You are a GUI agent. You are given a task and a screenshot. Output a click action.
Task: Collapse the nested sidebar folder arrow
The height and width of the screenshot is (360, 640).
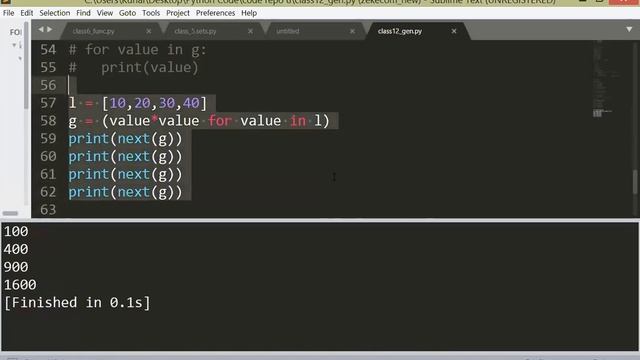[x=20, y=59]
